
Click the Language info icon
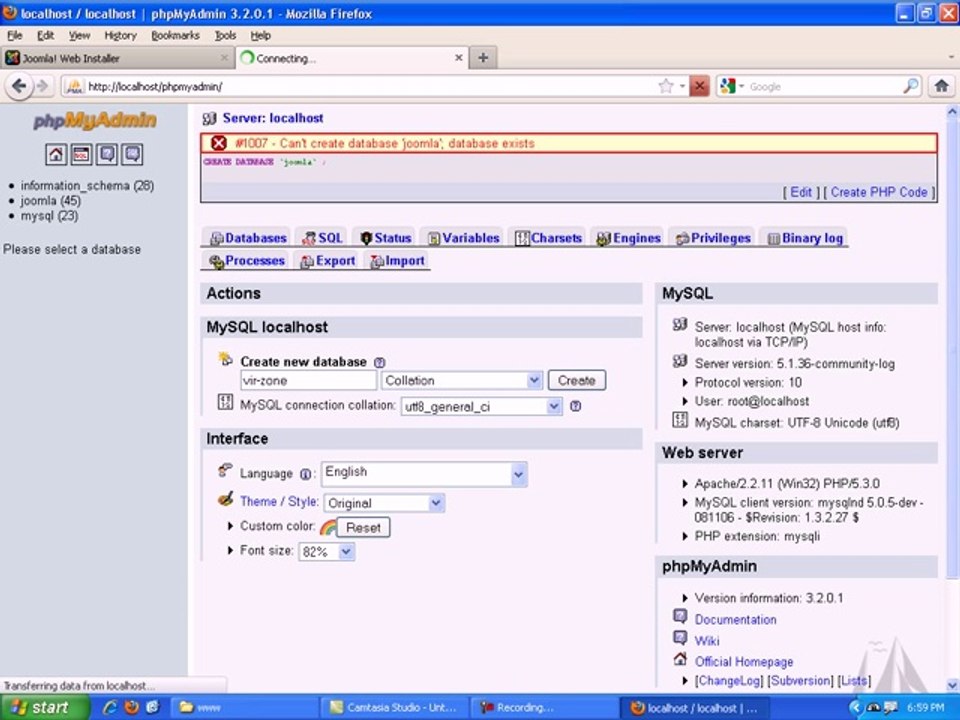pos(305,474)
